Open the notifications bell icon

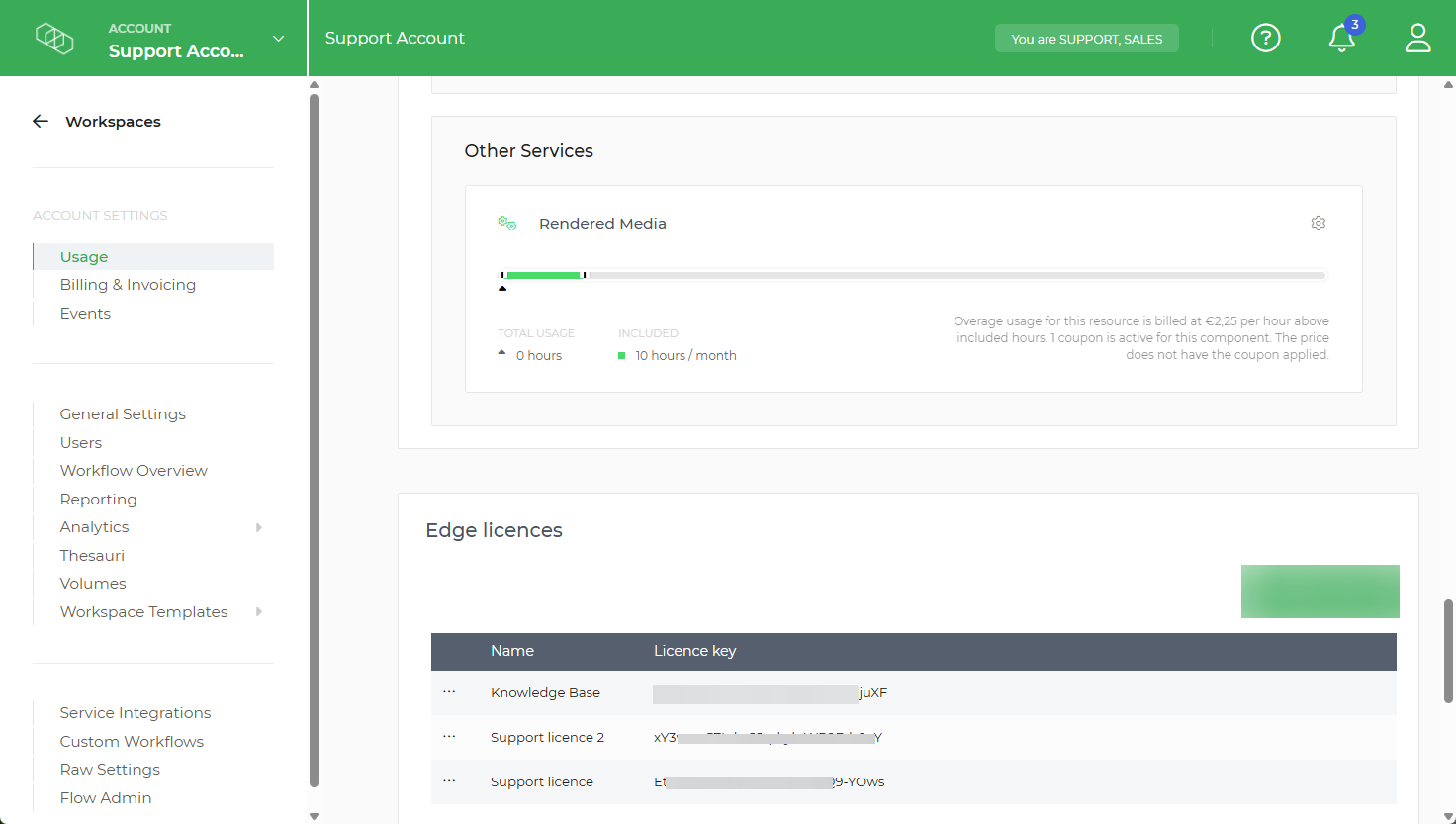pos(1341,39)
